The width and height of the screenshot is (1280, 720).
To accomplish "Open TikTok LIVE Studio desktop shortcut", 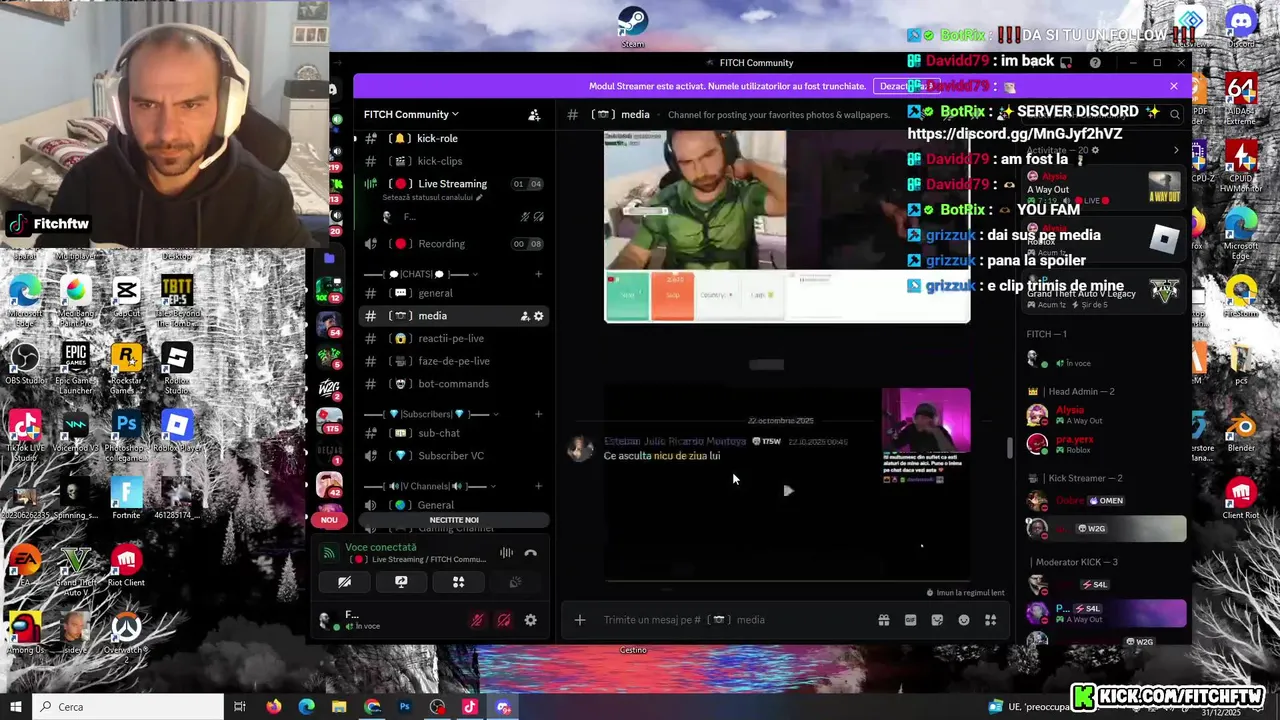I will (x=25, y=434).
